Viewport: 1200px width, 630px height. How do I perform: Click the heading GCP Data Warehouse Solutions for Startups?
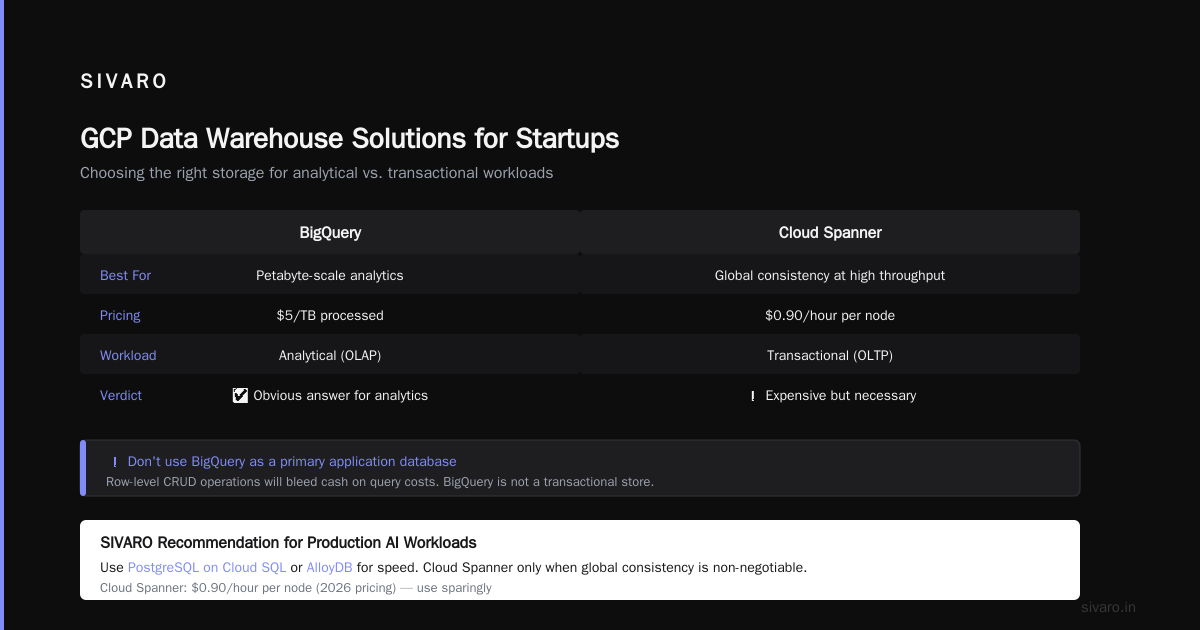click(x=350, y=138)
